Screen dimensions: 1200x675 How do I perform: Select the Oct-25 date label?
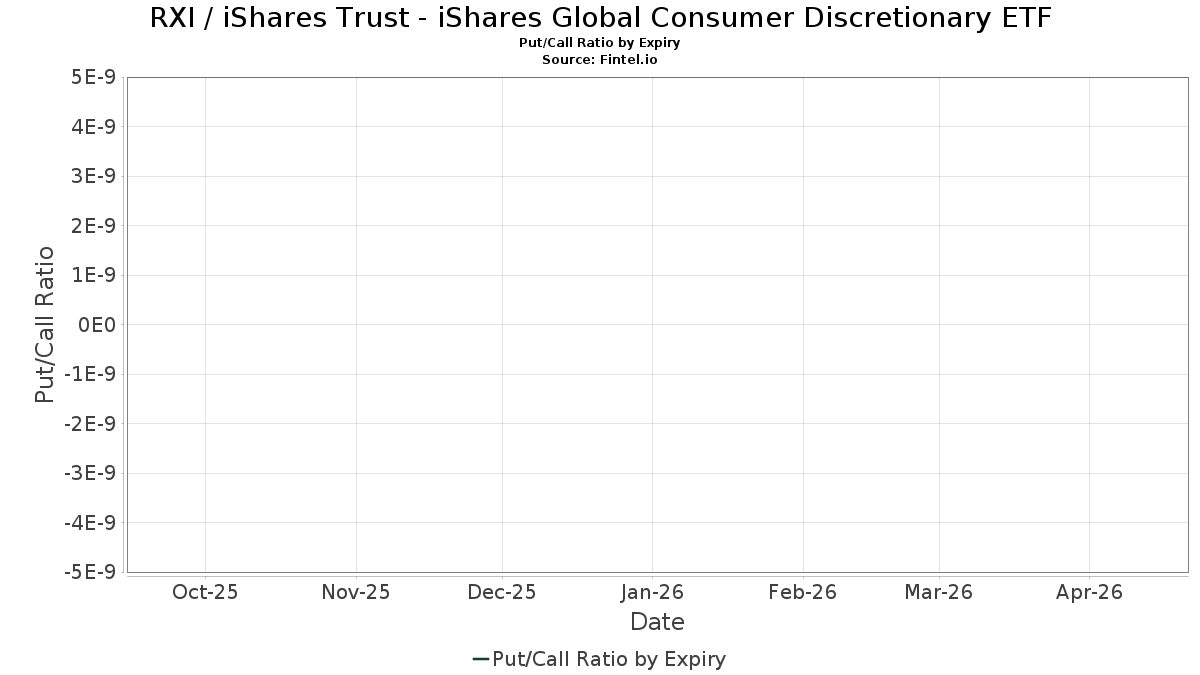coord(205,592)
